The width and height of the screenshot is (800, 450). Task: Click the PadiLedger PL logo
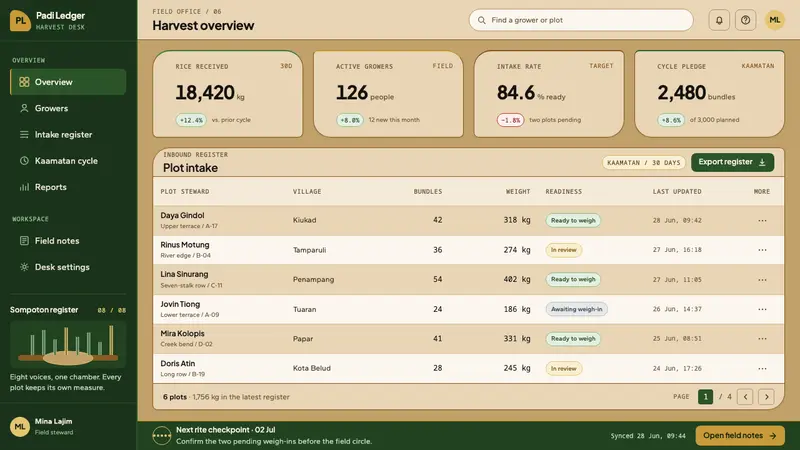tap(20, 21)
